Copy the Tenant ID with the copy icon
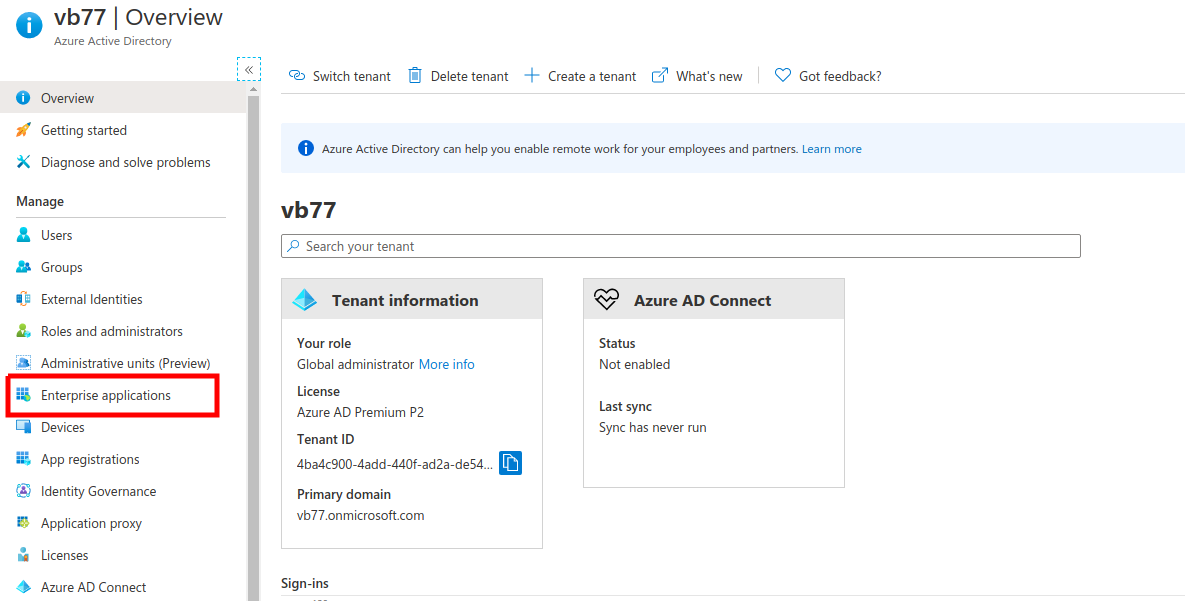The width and height of the screenshot is (1185, 601). pos(511,463)
